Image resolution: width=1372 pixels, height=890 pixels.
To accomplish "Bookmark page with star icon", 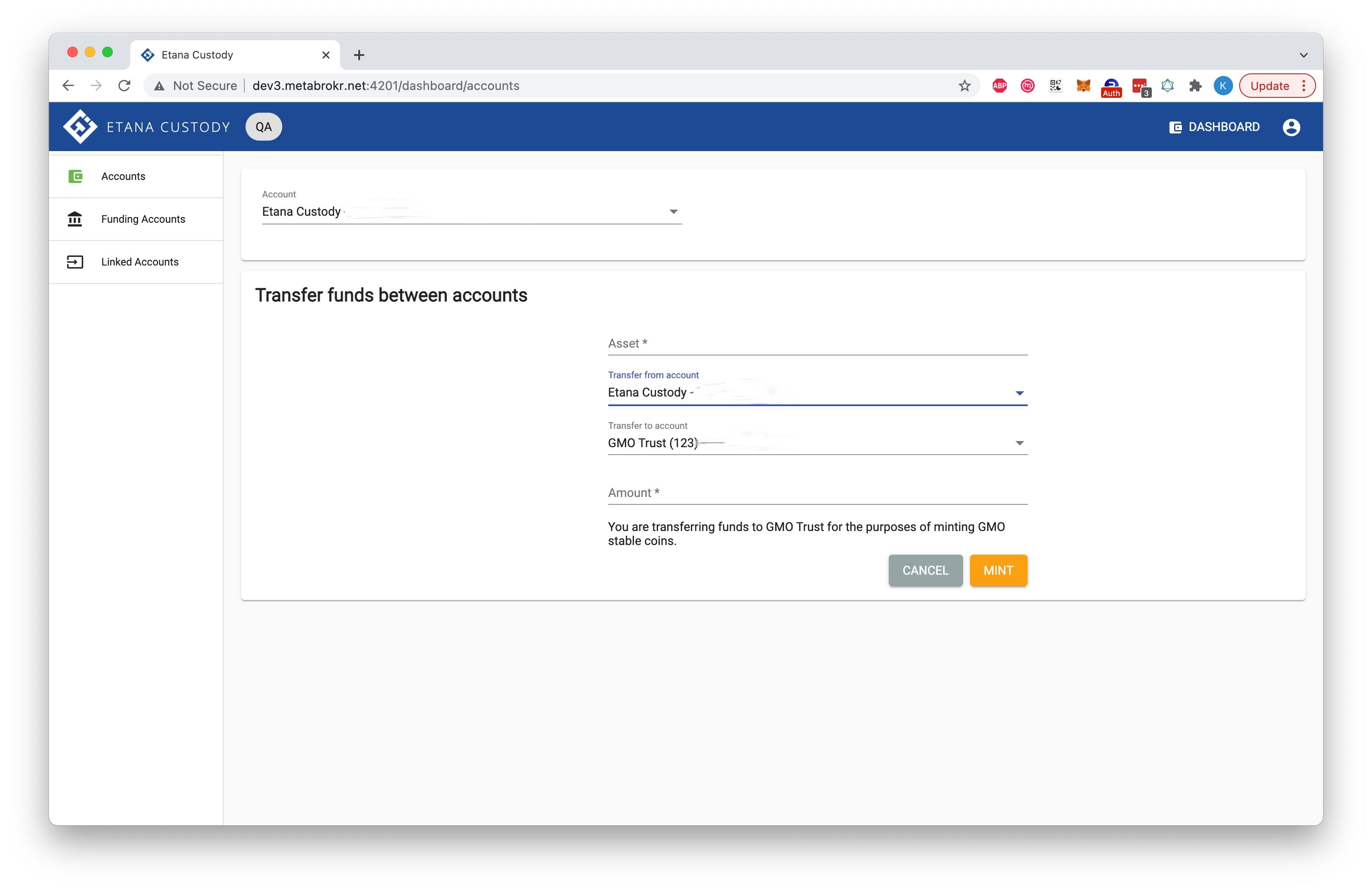I will click(964, 86).
